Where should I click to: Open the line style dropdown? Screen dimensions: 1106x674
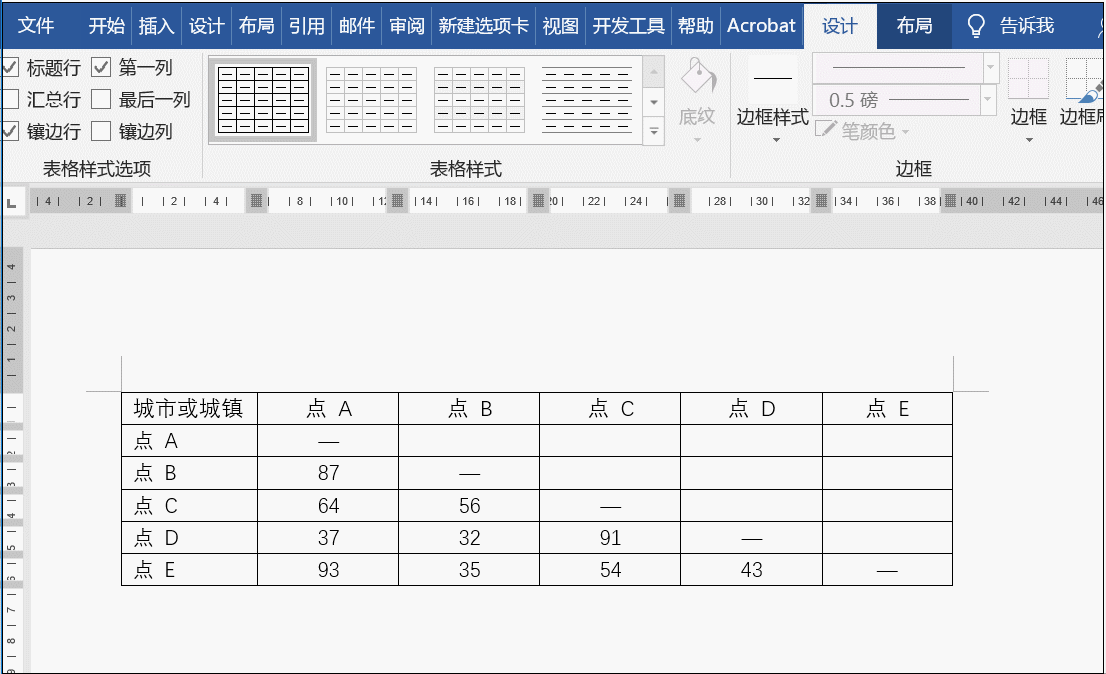point(990,68)
